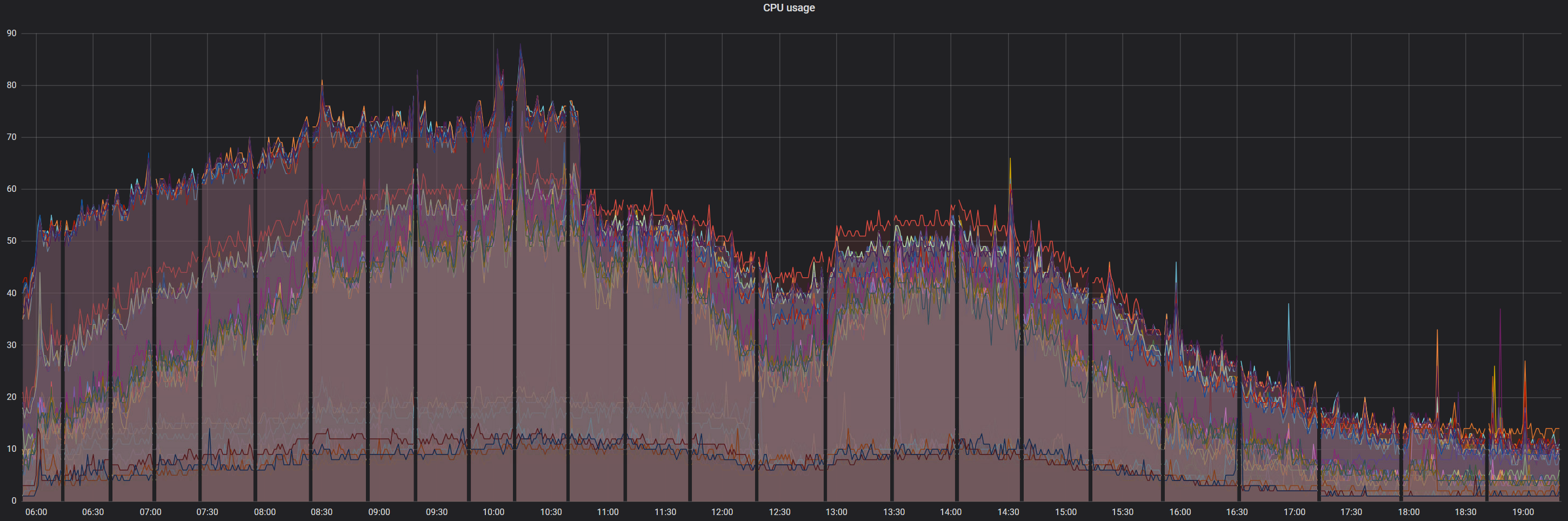Click the 06:00 time axis label
Screen dimensions: 1568x521
[36, 512]
